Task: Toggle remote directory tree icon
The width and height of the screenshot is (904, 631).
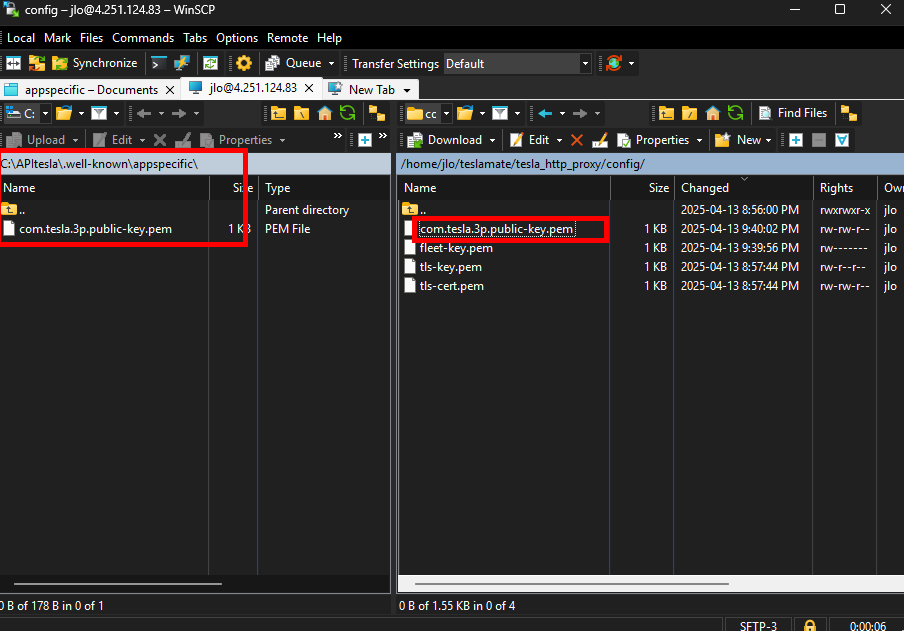Action: [x=849, y=114]
